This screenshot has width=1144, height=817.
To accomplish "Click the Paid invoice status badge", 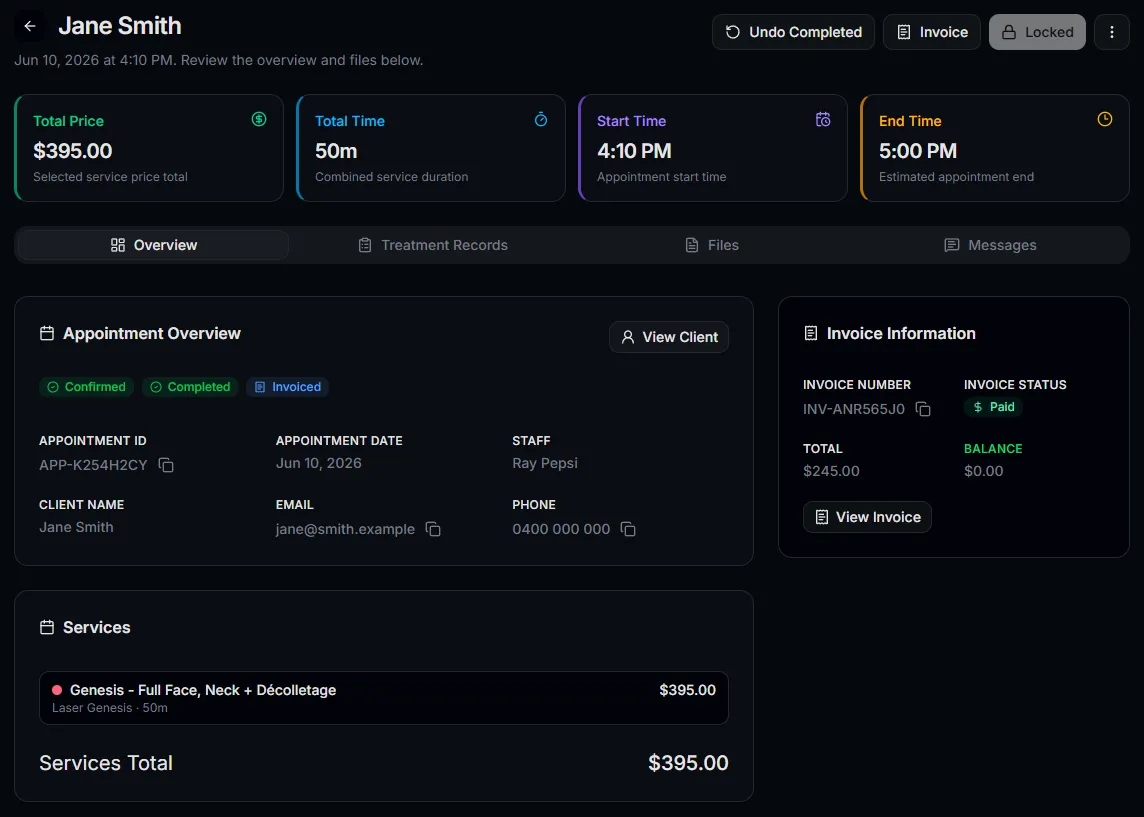I will pos(993,407).
